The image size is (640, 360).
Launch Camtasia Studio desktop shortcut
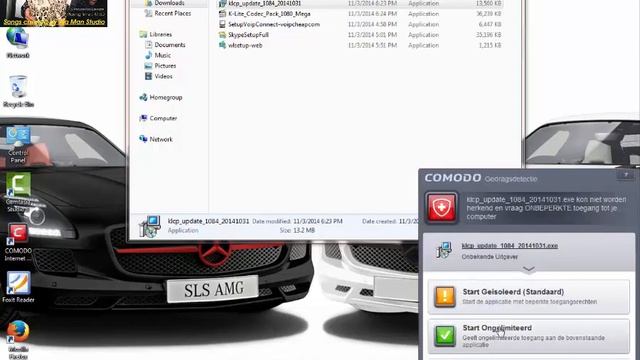pyautogui.click(x=18, y=192)
